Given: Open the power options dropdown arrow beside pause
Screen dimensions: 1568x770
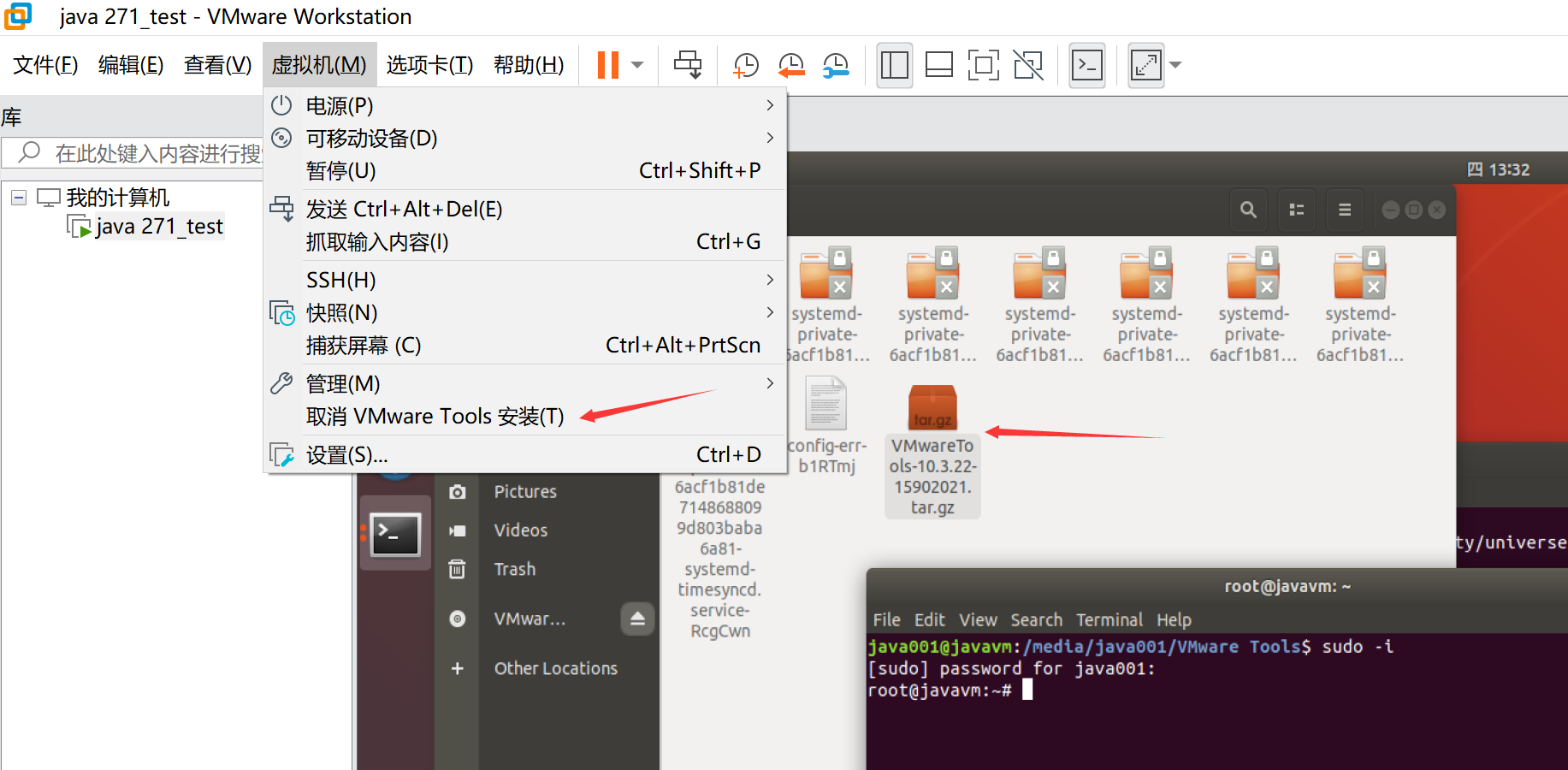Looking at the screenshot, I should 637,65.
